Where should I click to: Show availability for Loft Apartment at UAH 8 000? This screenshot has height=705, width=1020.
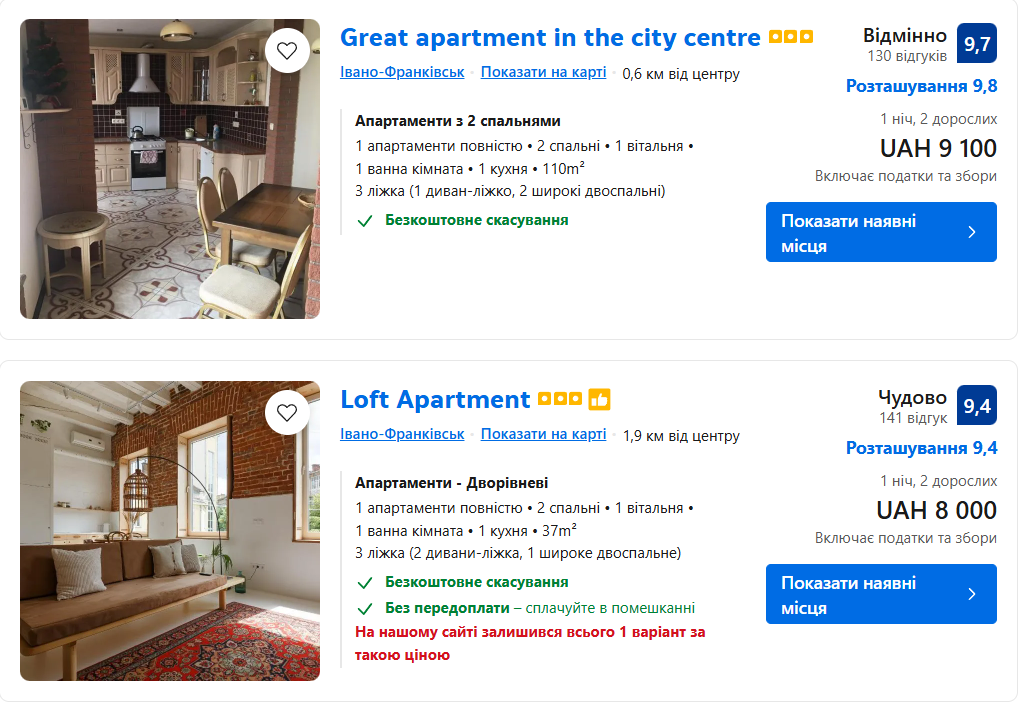click(x=881, y=595)
